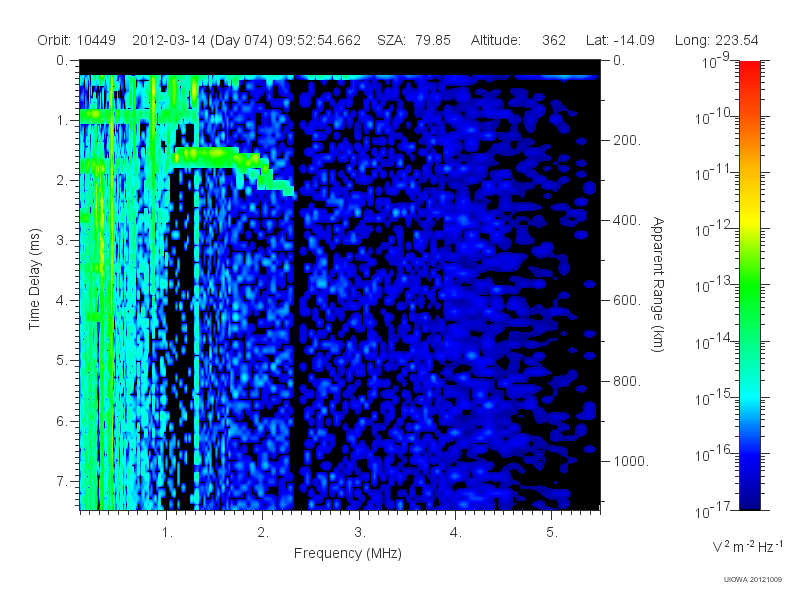Image resolution: width=800 pixels, height=600 pixels.
Task: Click the Time Delay (ms) axis label
Action: [x=34, y=279]
